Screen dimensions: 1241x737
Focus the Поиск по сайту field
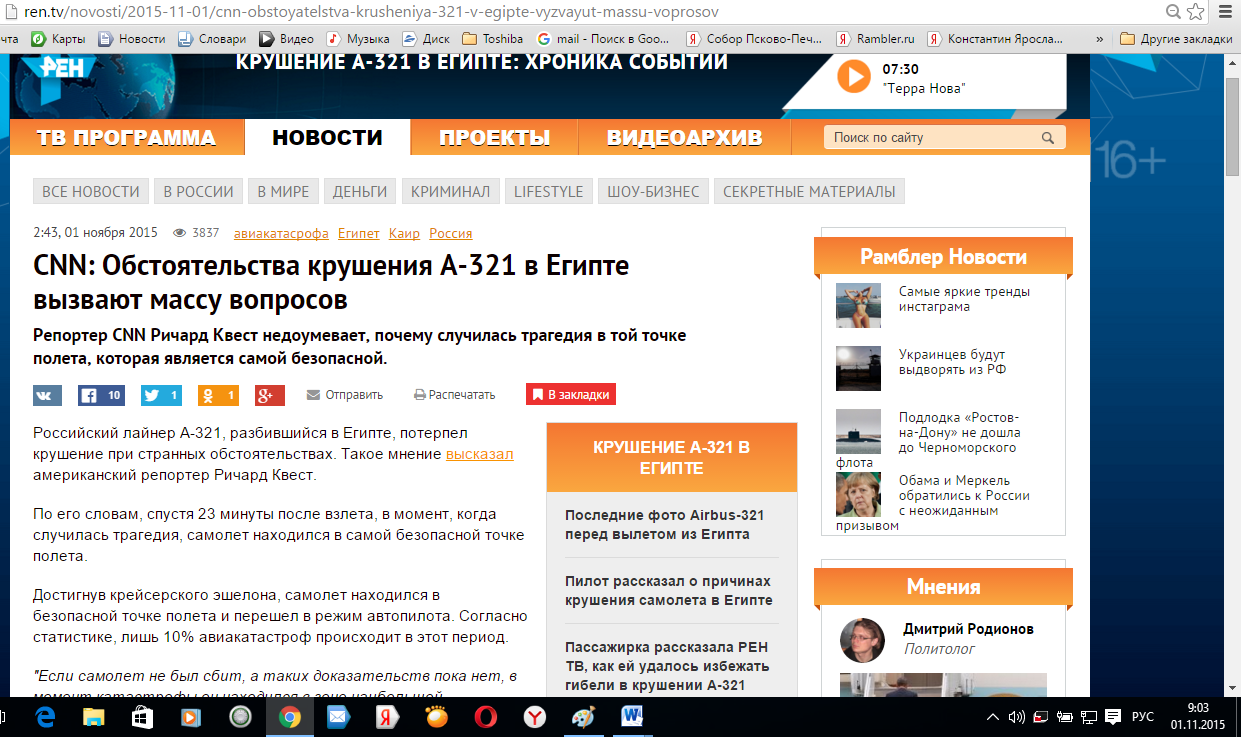pos(945,138)
